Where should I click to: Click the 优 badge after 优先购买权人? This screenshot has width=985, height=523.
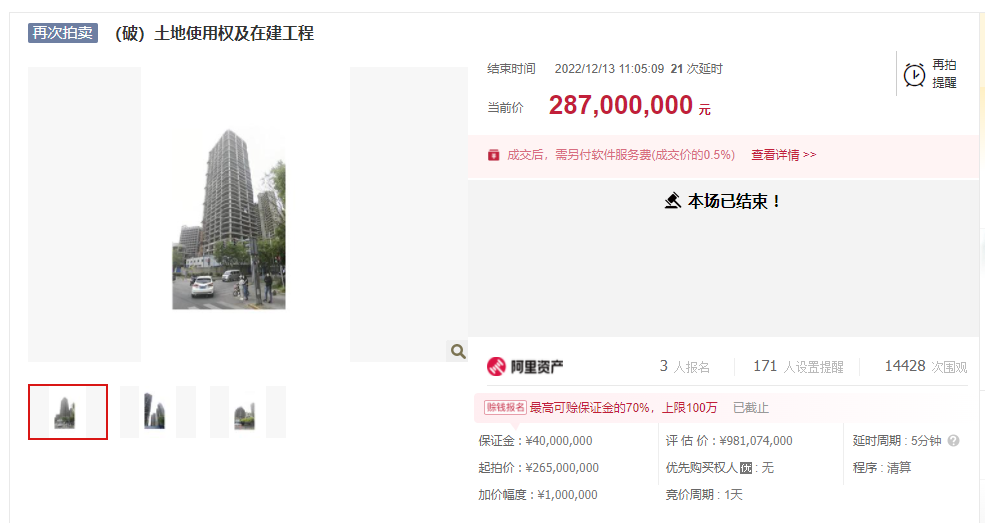tap(745, 468)
